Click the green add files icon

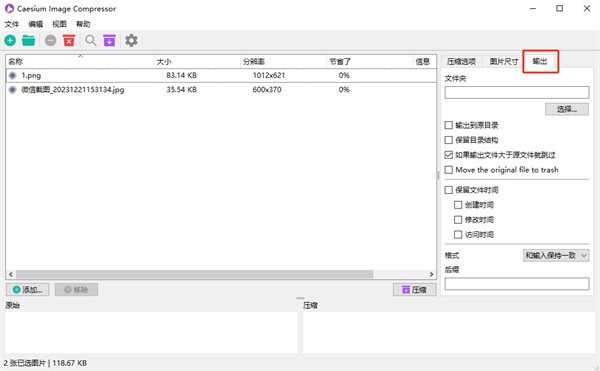click(10, 40)
